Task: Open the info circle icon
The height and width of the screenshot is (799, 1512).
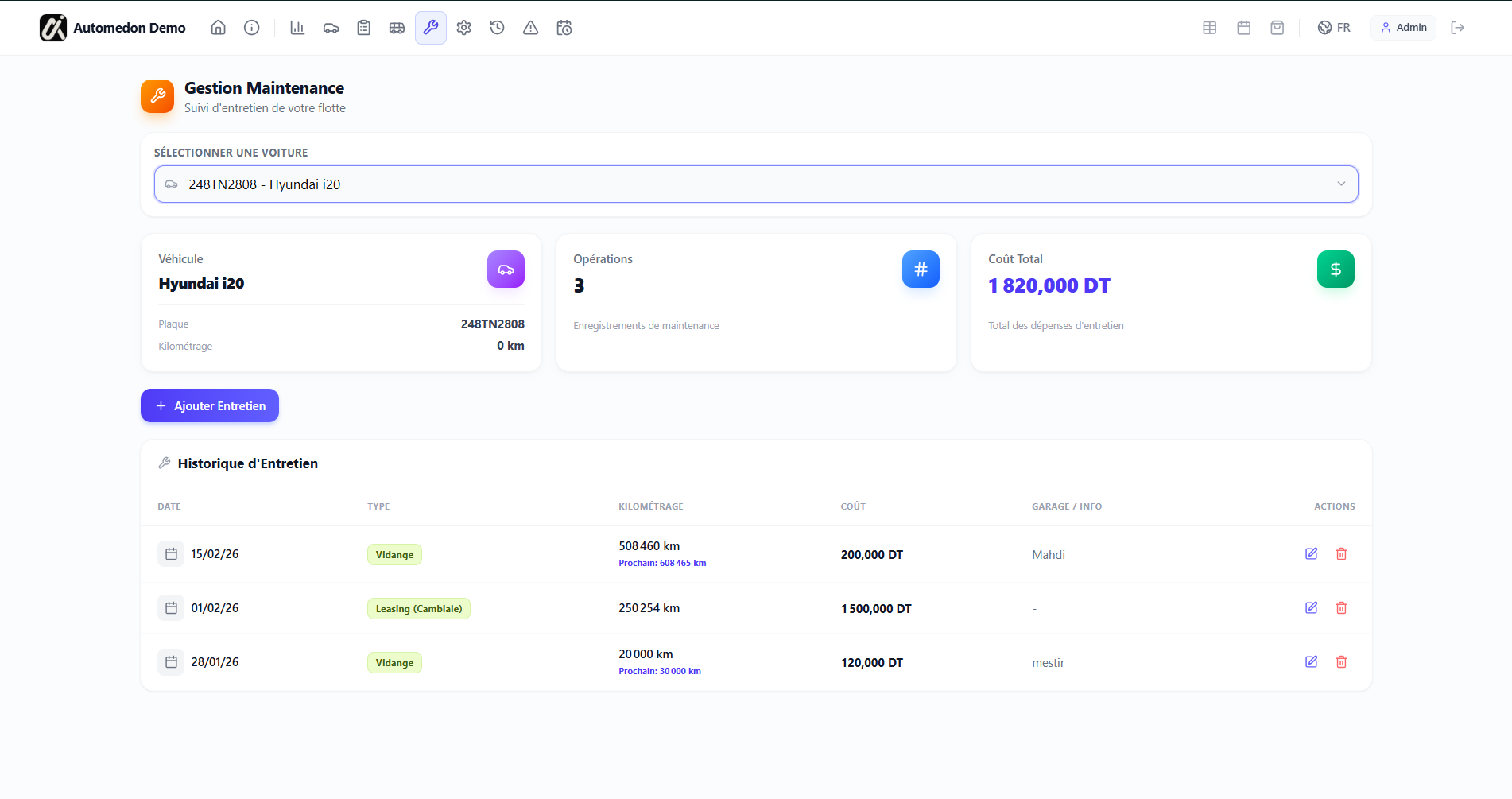Action: pyautogui.click(x=252, y=27)
